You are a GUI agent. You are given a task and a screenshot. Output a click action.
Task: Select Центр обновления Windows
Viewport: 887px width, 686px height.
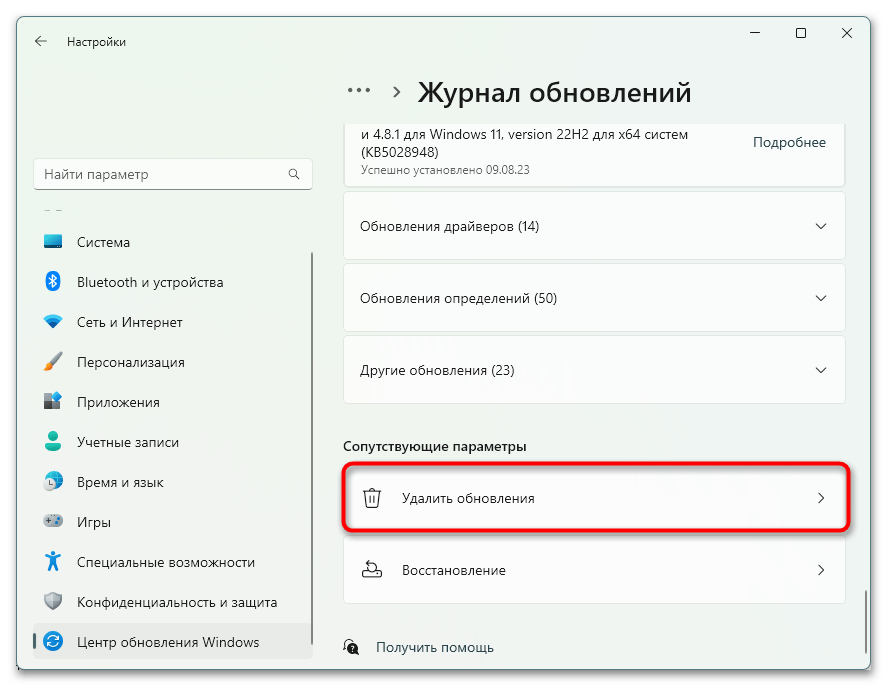click(x=173, y=642)
